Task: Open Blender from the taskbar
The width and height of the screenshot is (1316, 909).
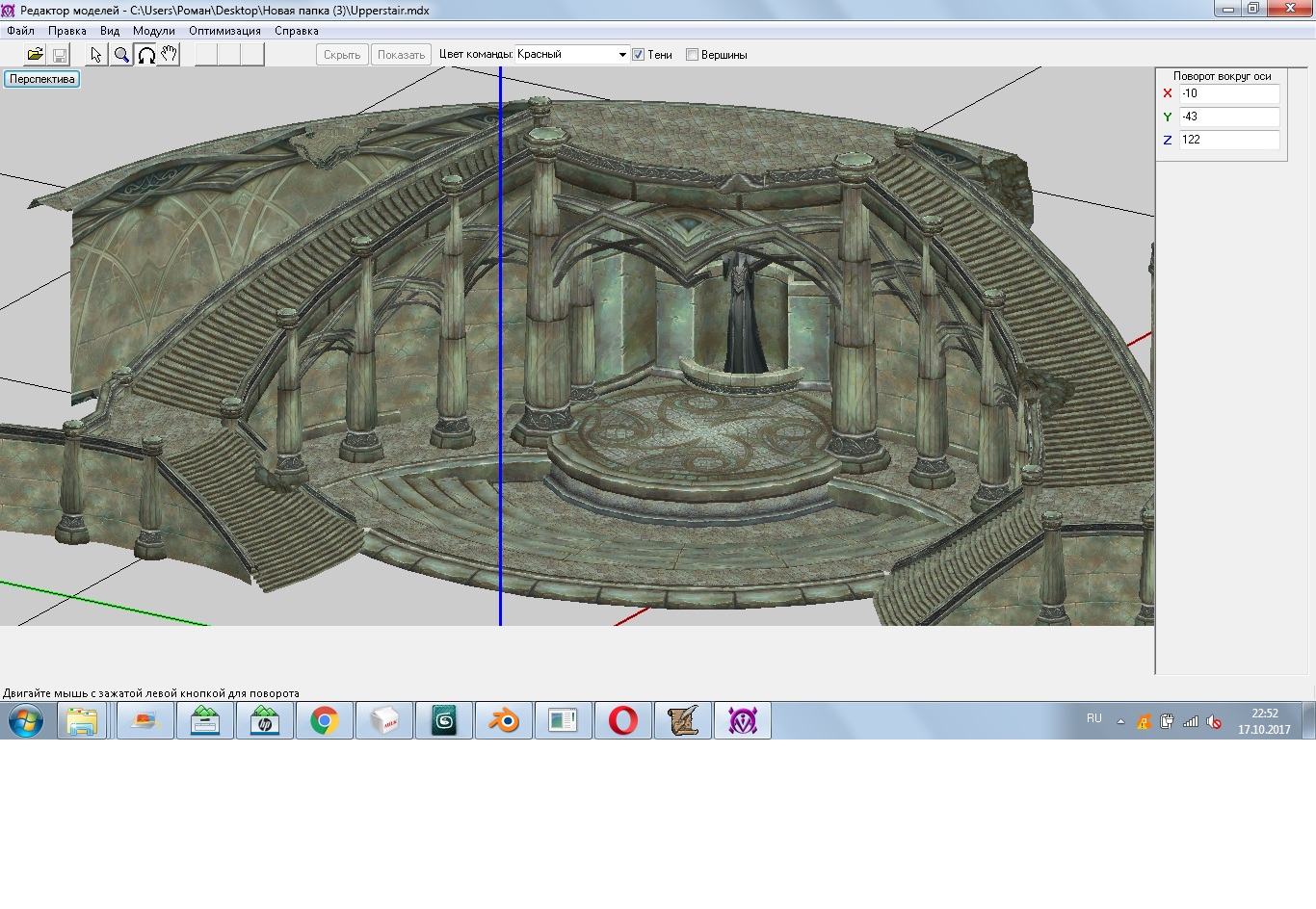Action: tap(503, 720)
